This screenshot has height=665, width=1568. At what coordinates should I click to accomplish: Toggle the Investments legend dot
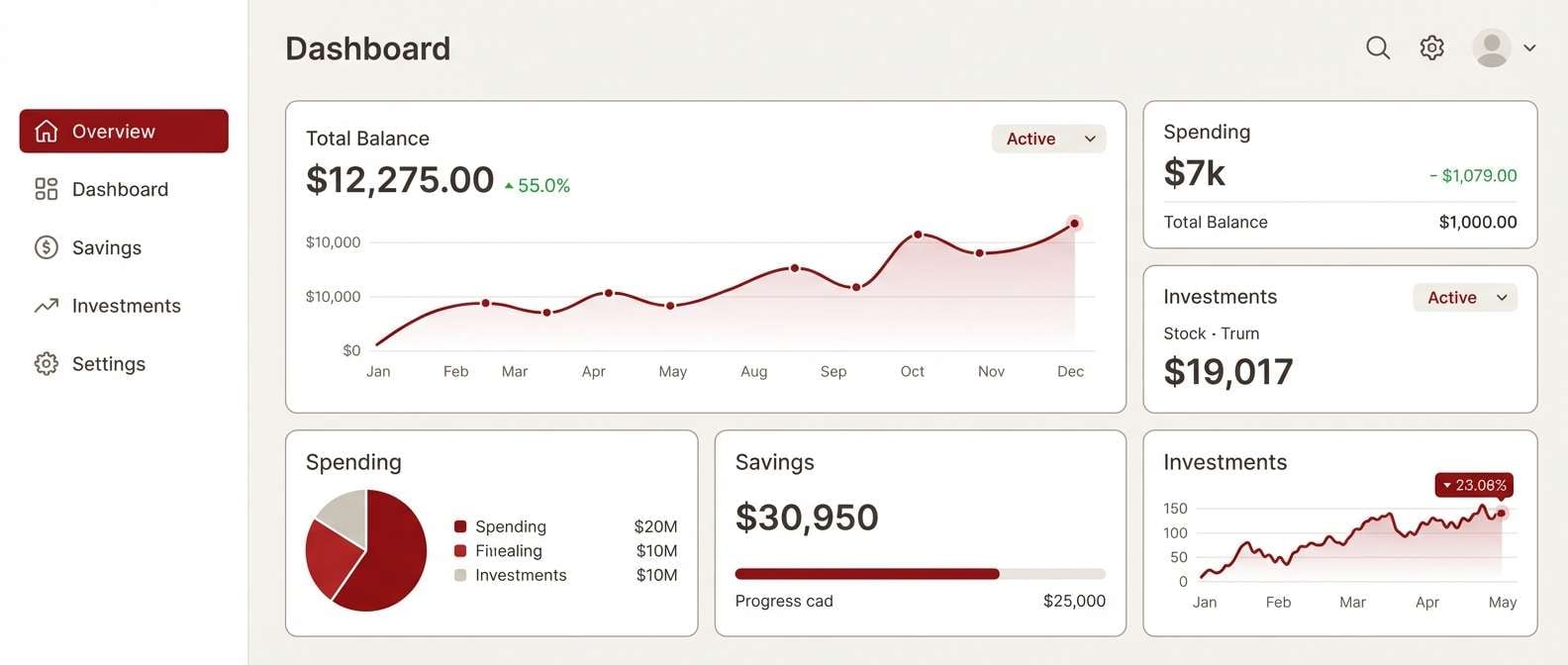[x=459, y=574]
